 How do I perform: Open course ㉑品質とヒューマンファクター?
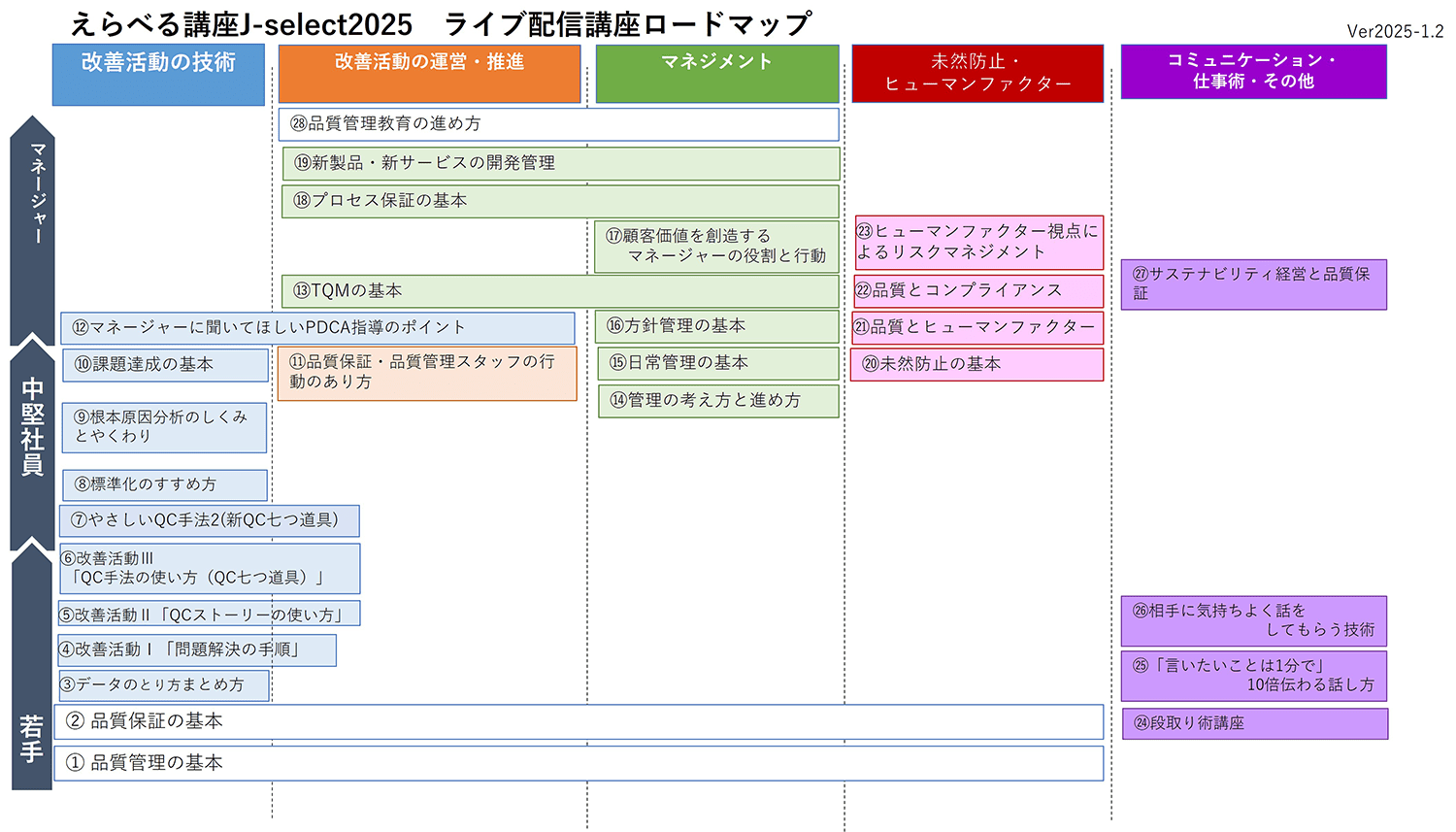(977, 328)
